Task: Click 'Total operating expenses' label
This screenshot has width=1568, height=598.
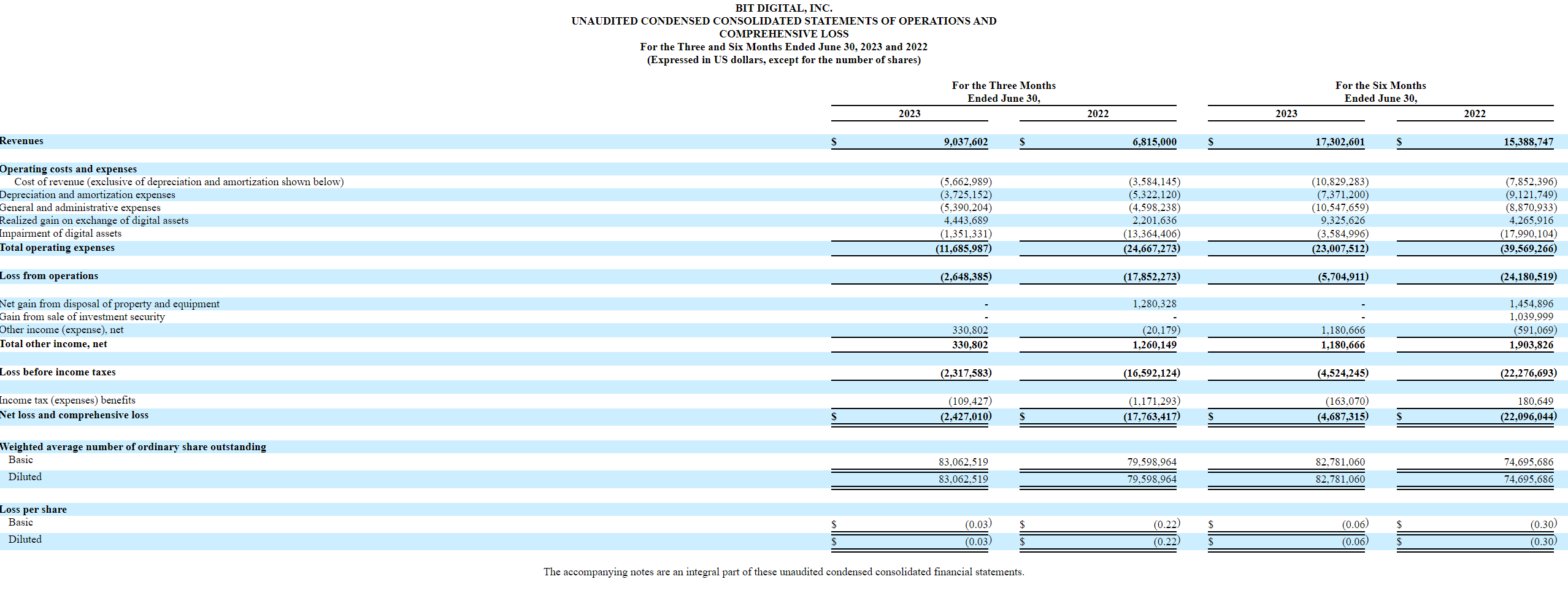Action: tap(57, 247)
